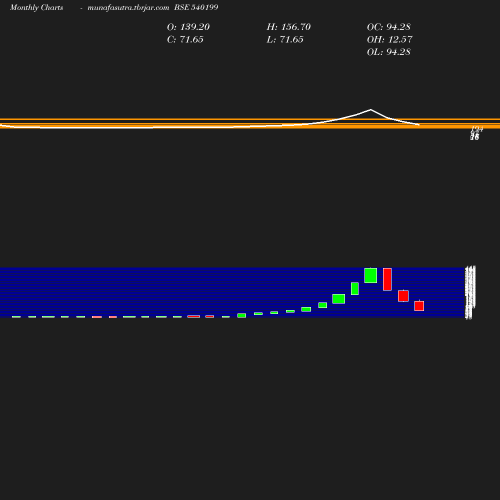Select the C: 71.65 close value

[185, 40]
